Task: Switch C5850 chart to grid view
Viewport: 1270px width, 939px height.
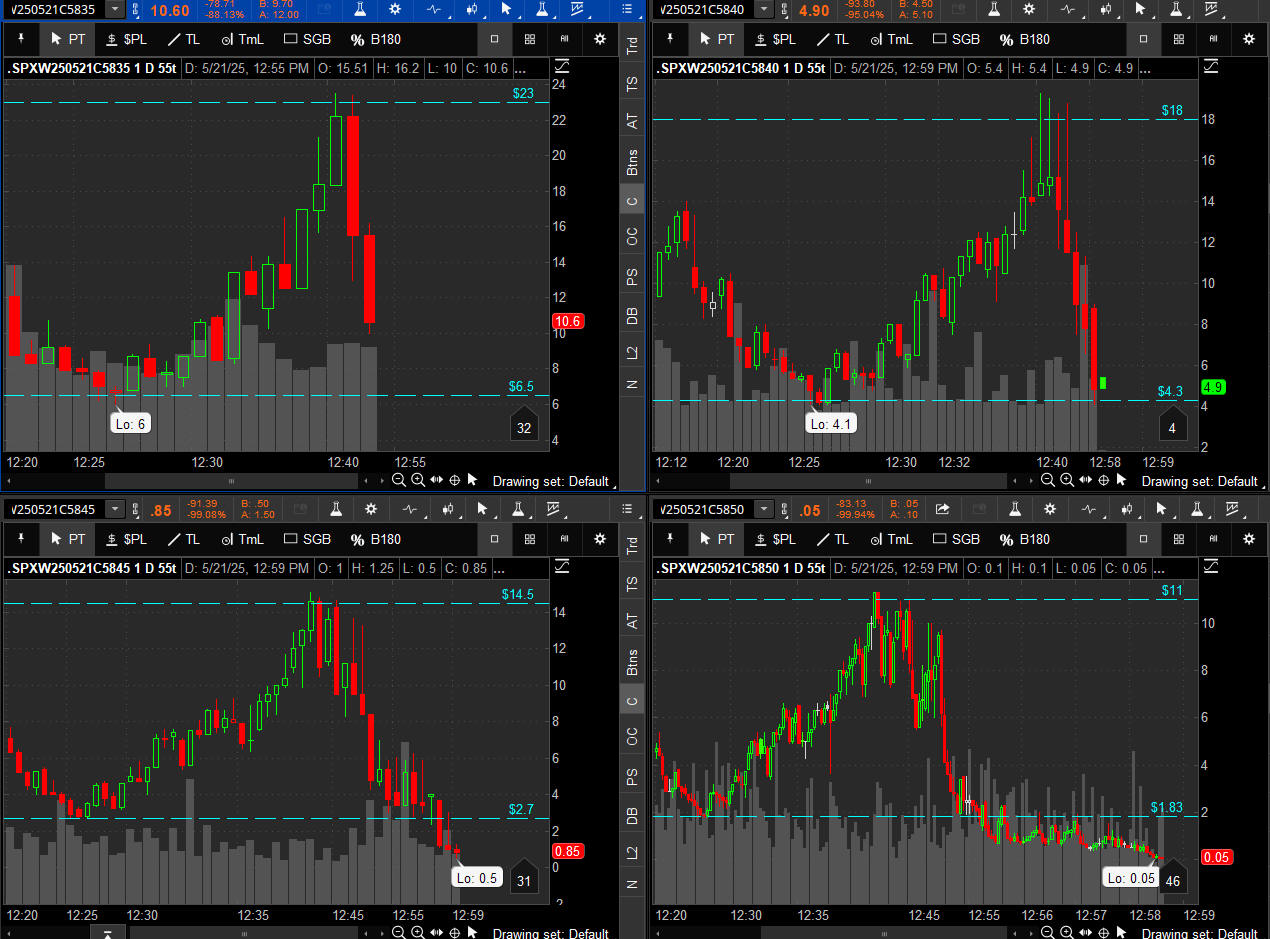Action: click(1179, 539)
